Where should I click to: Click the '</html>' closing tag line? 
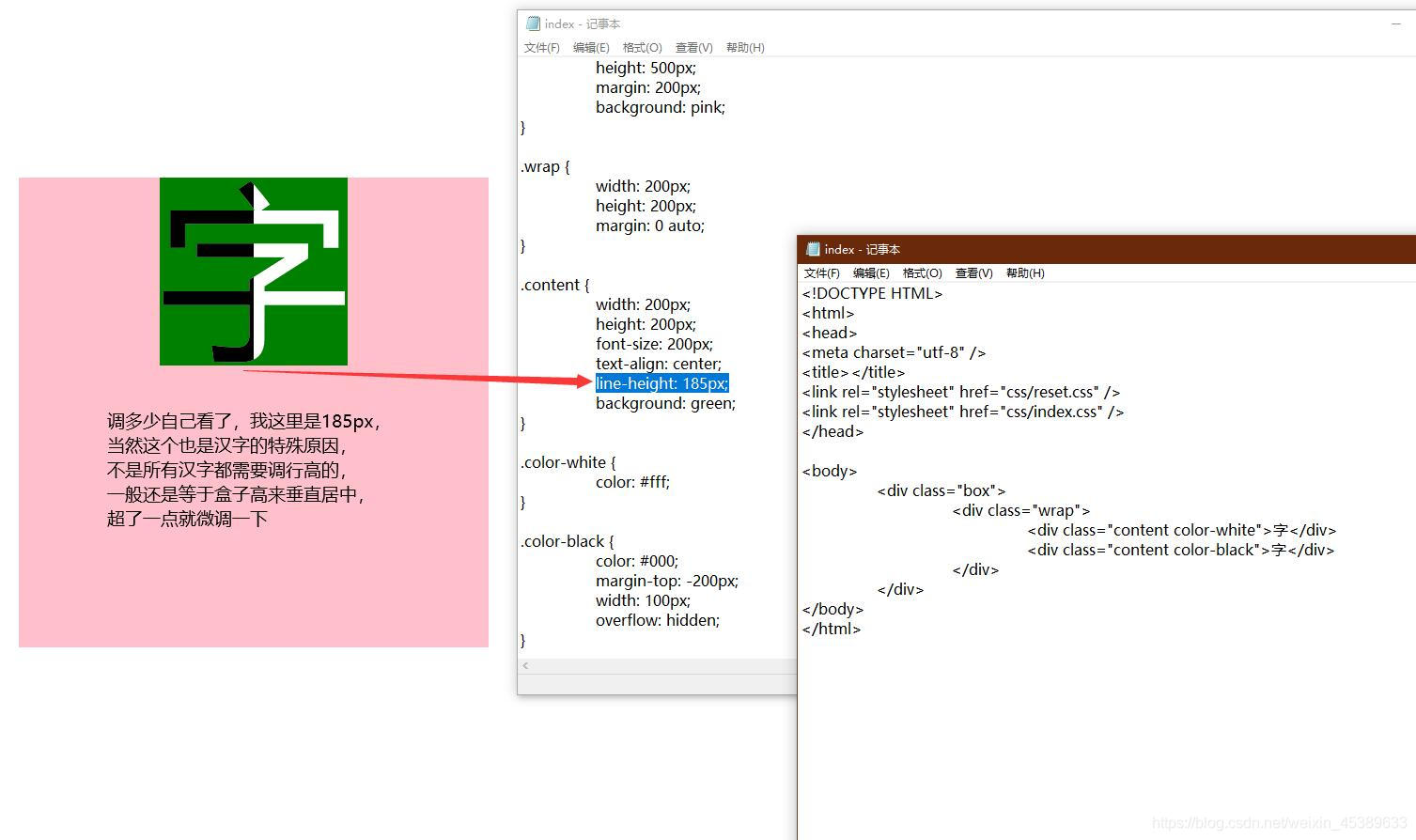point(832,629)
